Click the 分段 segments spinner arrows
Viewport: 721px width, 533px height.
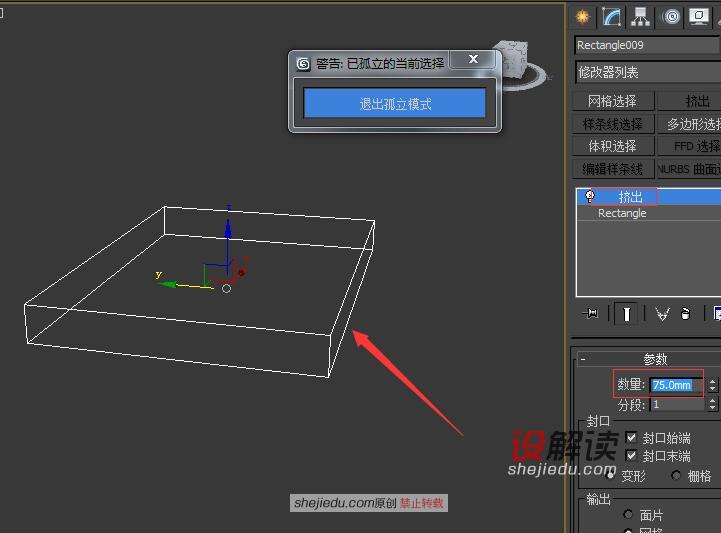click(712, 404)
